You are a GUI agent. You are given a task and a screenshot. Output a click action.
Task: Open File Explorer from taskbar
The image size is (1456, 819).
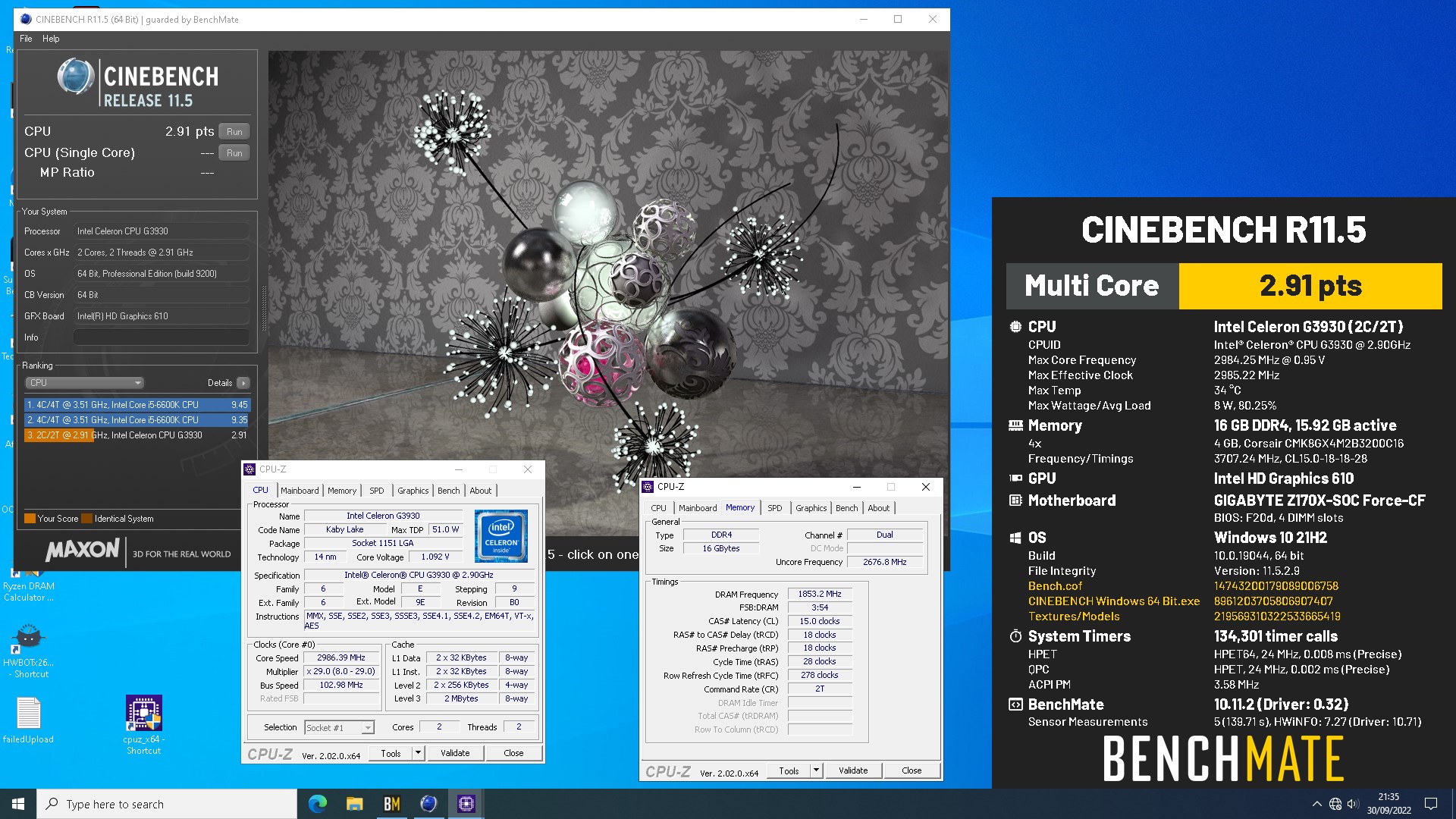(355, 804)
